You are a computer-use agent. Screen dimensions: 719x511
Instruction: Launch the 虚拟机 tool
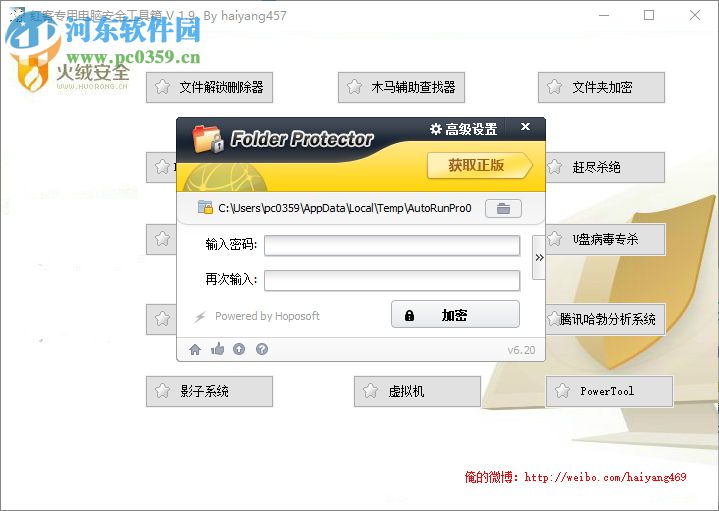pos(417,391)
